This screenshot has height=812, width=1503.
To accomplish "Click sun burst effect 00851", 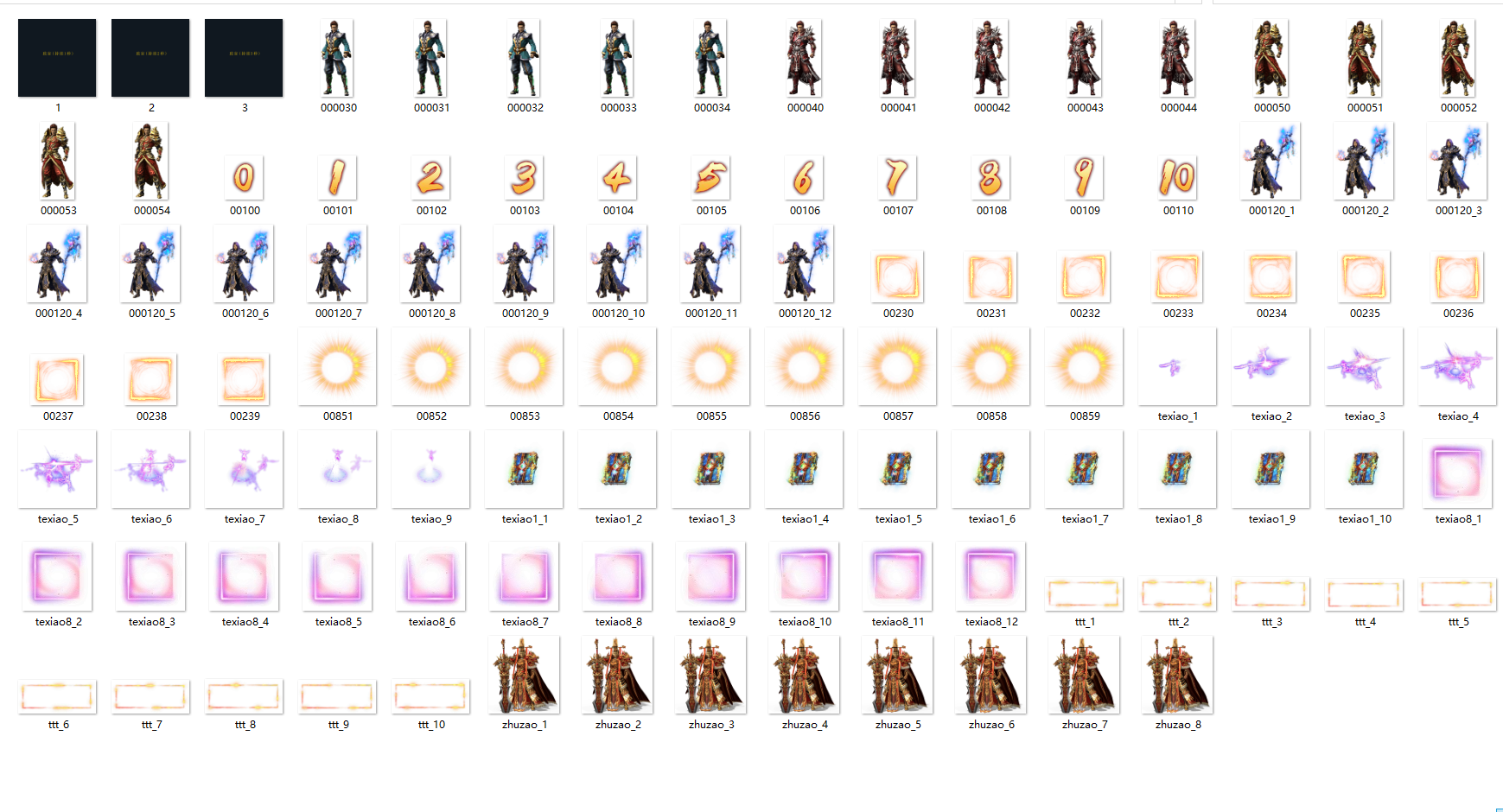I will click(337, 366).
